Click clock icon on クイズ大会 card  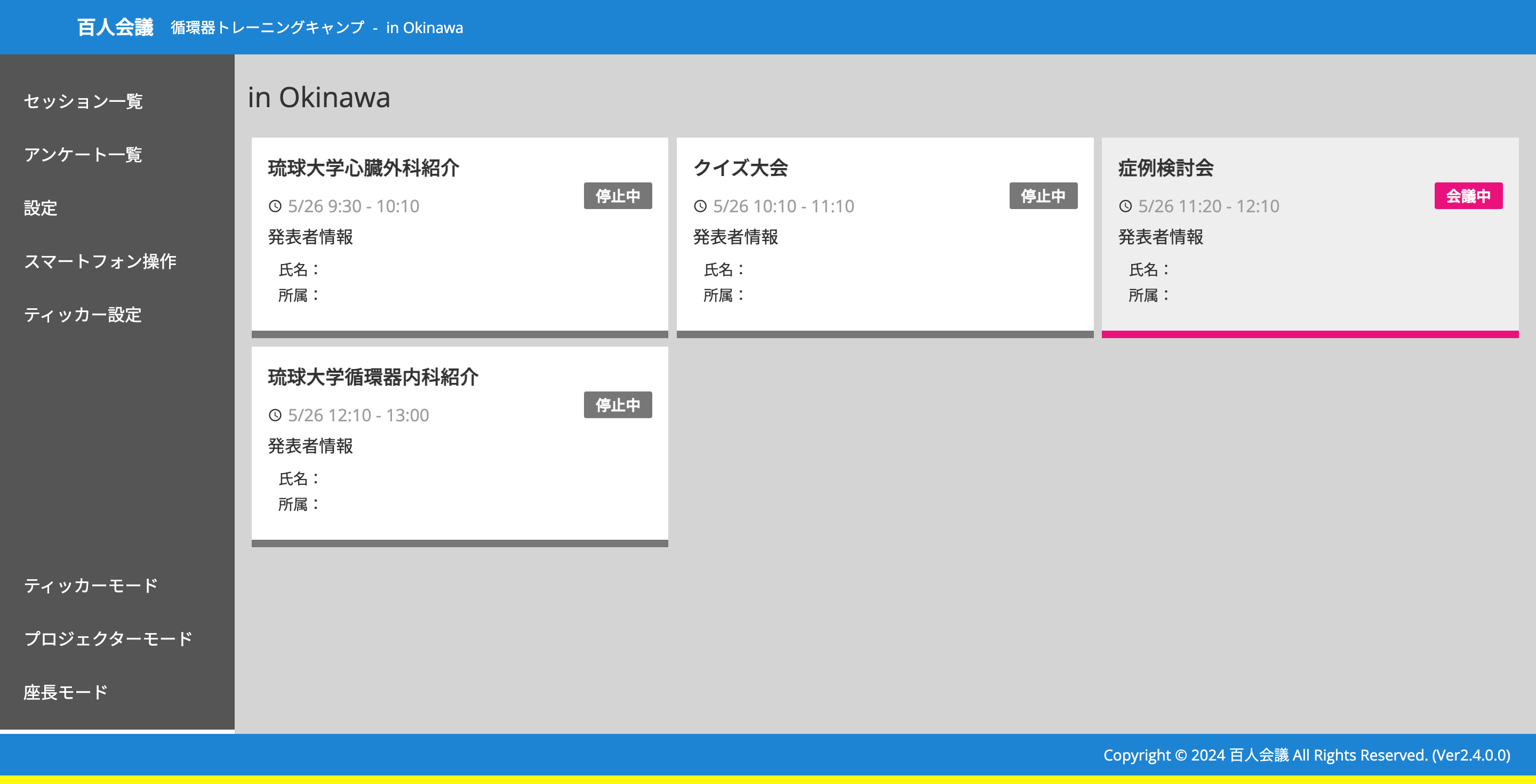coord(700,206)
